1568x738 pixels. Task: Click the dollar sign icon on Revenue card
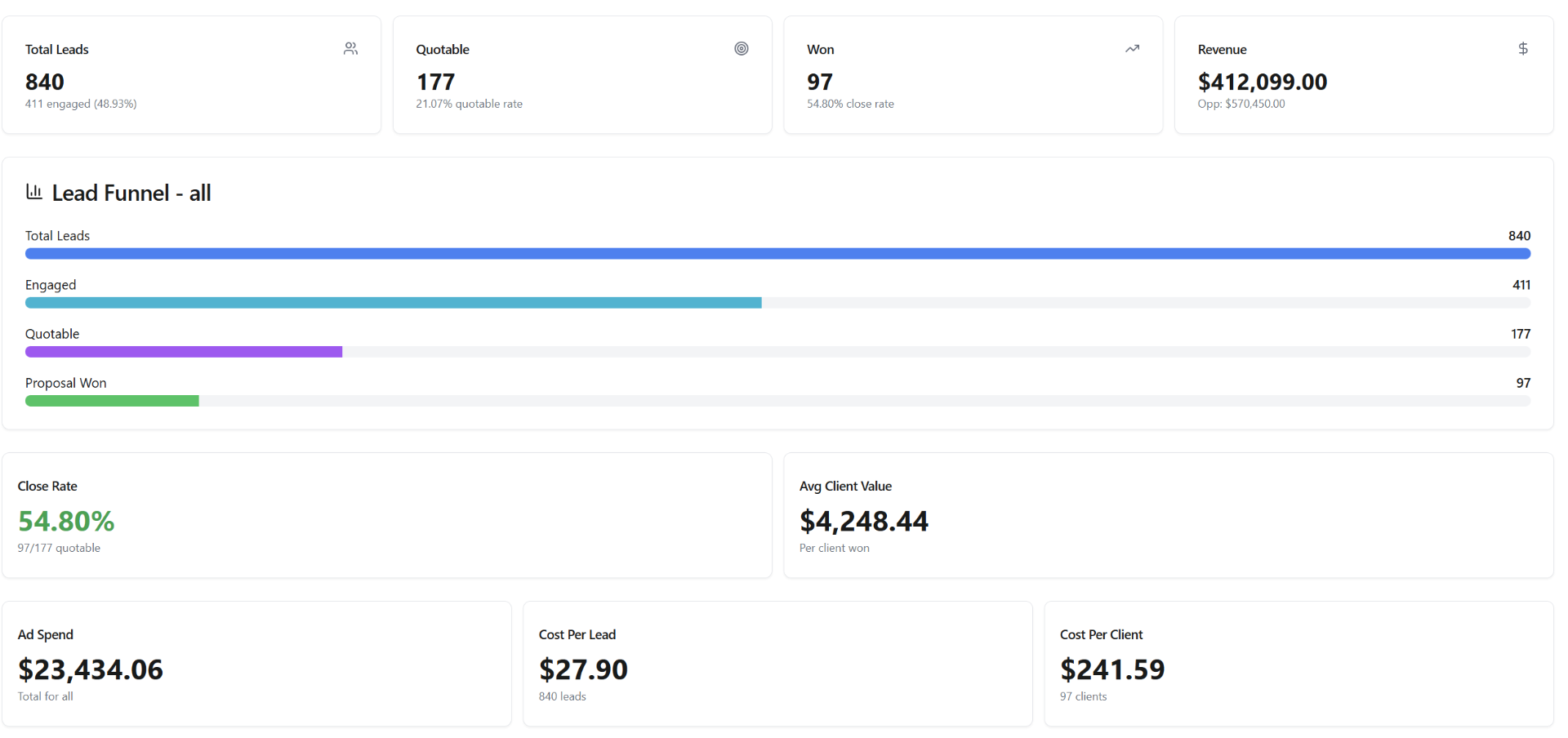[x=1522, y=48]
